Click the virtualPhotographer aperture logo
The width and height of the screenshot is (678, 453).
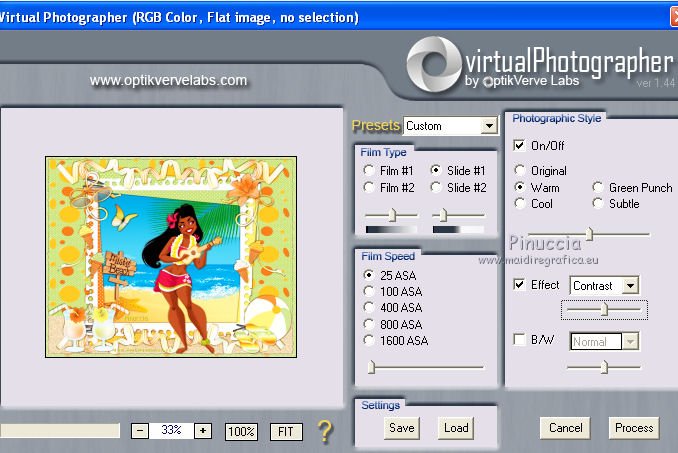tap(434, 64)
